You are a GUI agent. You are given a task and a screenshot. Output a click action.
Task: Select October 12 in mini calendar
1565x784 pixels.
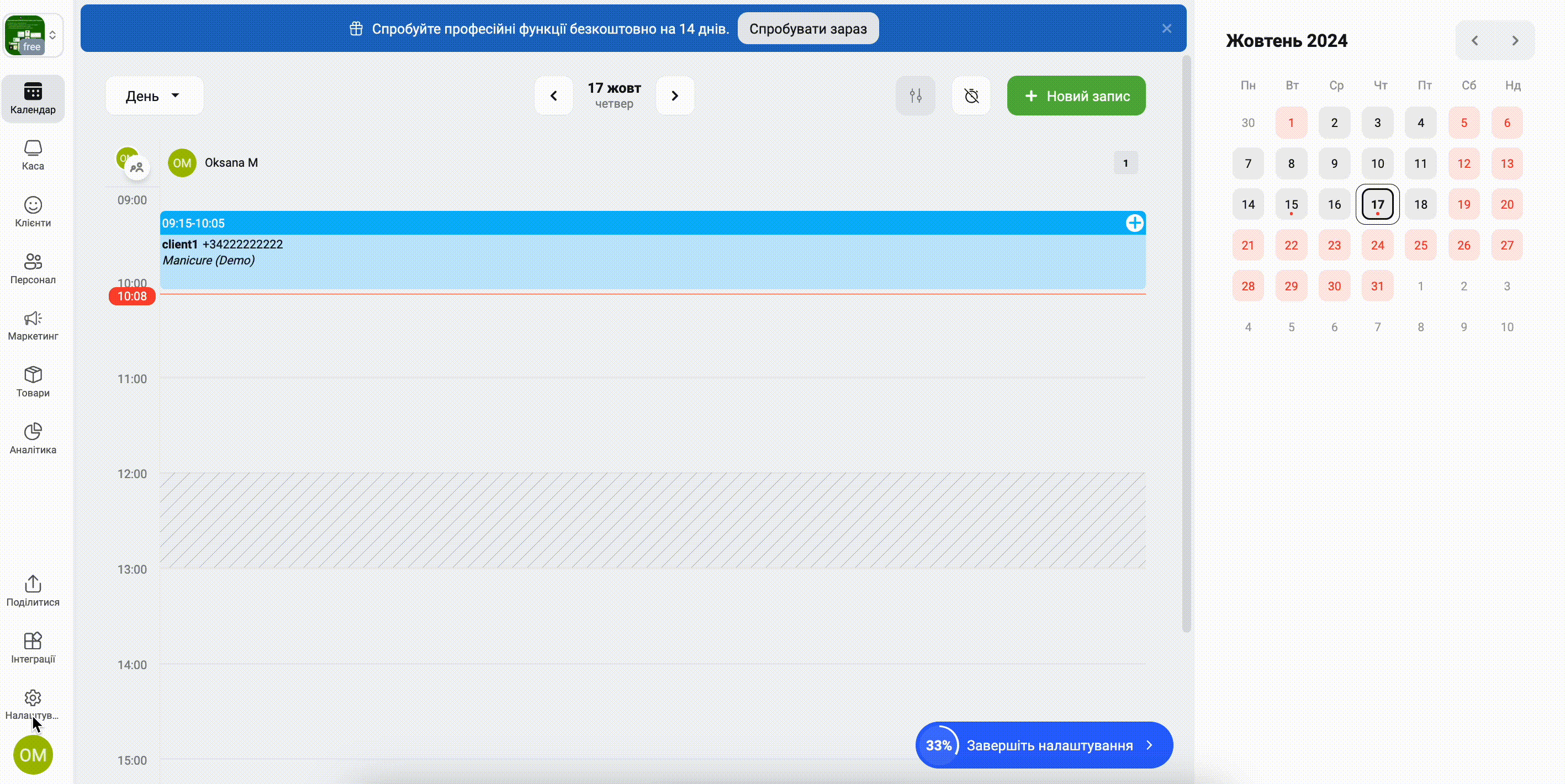click(1463, 163)
